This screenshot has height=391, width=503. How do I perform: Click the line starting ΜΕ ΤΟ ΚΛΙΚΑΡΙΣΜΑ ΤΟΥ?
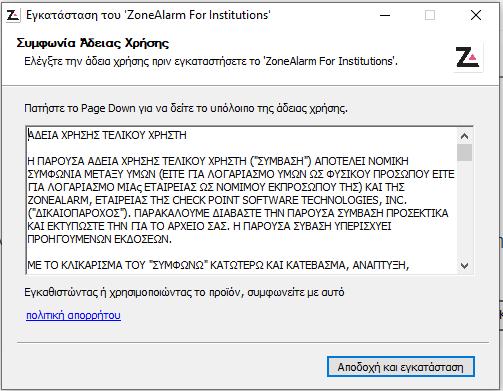[218, 265]
